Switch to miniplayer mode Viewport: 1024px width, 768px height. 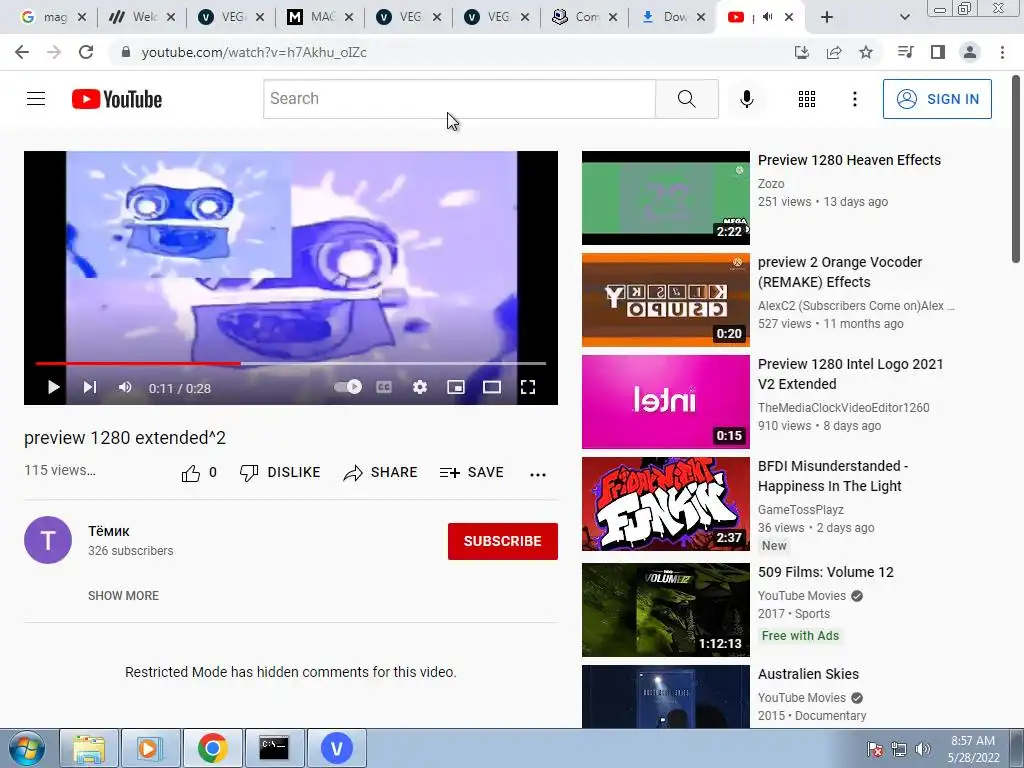click(456, 387)
